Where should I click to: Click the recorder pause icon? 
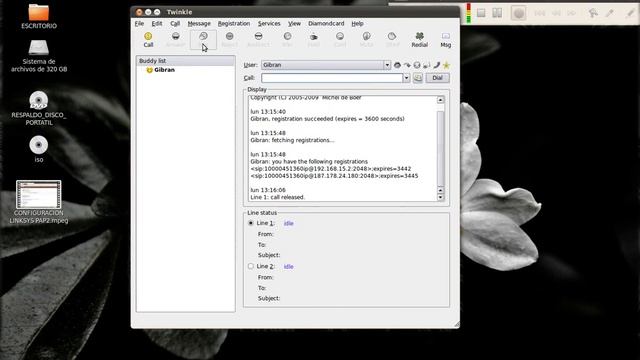[x=497, y=13]
